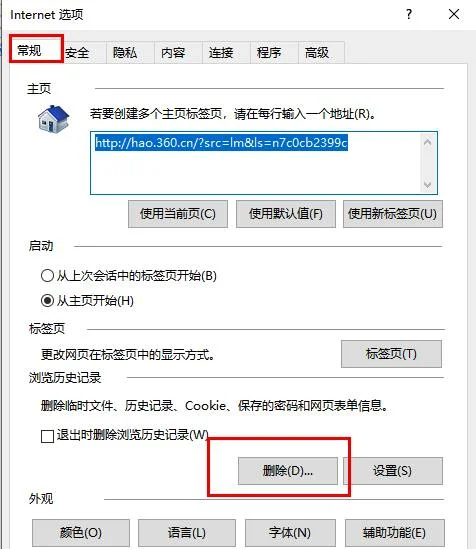Click the homepage box scroll up arrow
The height and width of the screenshot is (549, 476).
[427, 143]
